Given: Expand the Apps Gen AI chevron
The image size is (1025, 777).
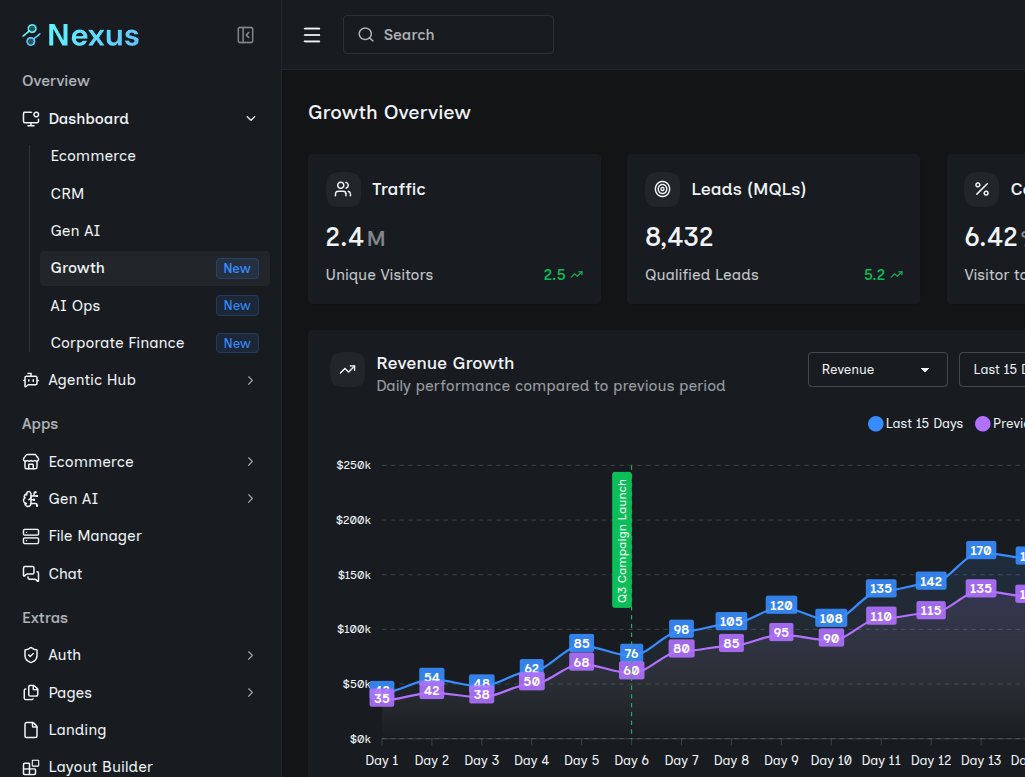Looking at the screenshot, I should (250, 499).
